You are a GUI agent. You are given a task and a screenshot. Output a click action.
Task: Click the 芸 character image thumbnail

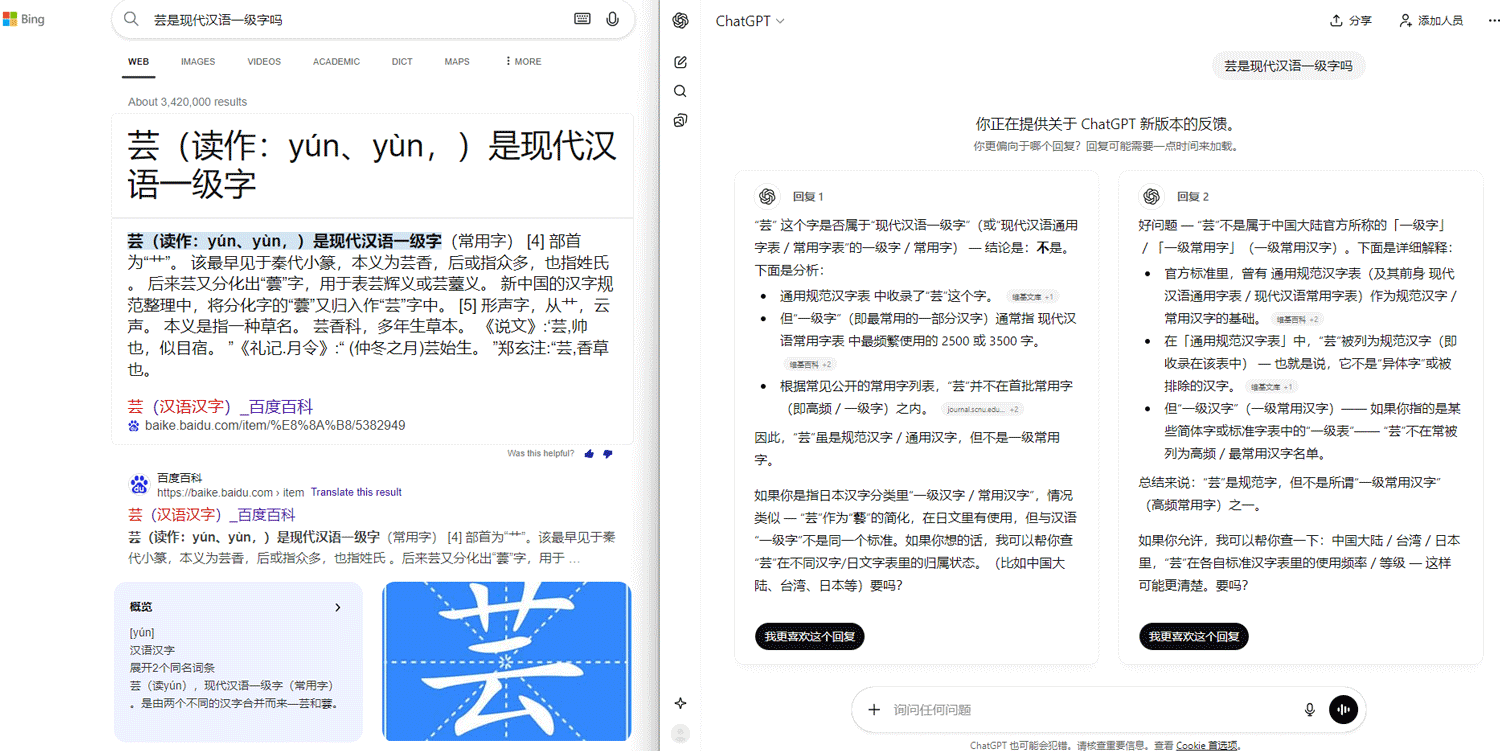point(506,661)
